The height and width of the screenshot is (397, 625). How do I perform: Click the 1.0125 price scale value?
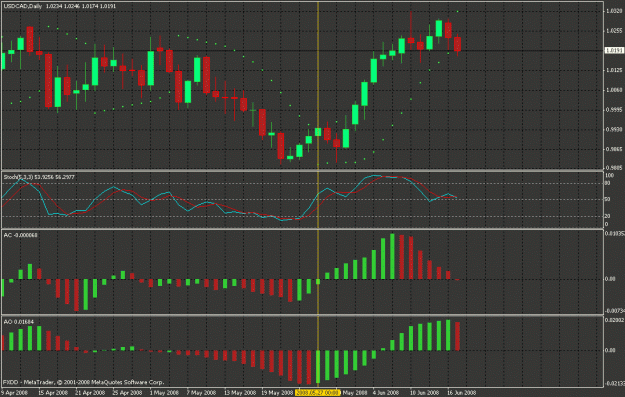point(614,70)
